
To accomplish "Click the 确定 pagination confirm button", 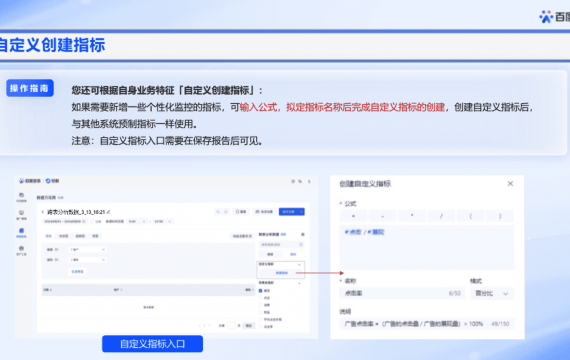I will pos(248,325).
